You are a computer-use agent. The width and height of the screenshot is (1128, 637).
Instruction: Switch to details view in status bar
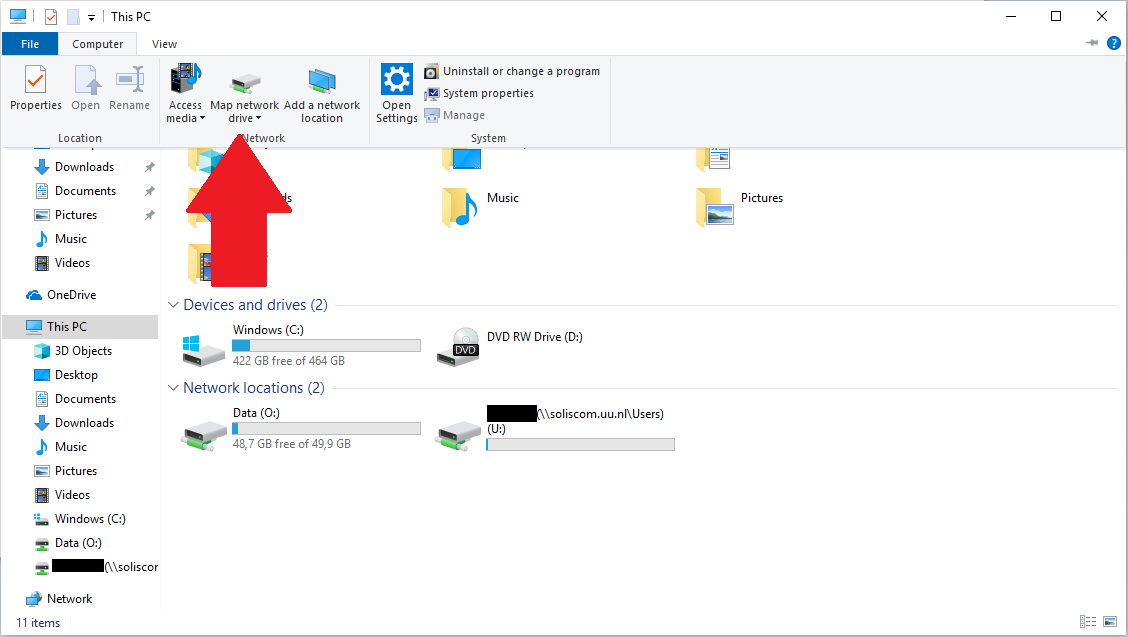click(1087, 622)
